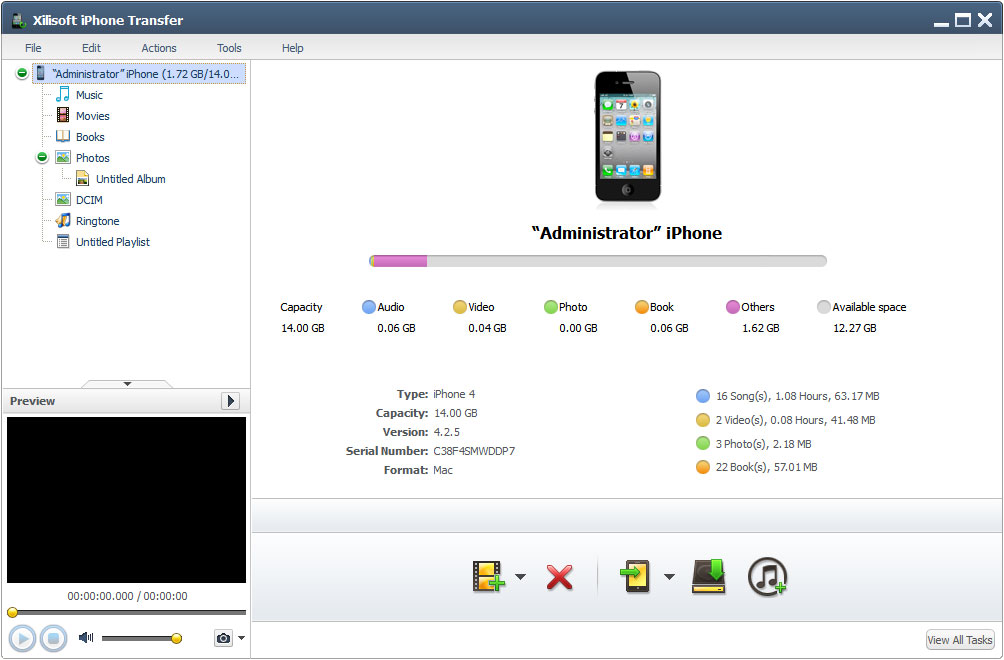Screen dimensions: 1004x660
Task: Click the gray Available space swatch
Action: [824, 307]
